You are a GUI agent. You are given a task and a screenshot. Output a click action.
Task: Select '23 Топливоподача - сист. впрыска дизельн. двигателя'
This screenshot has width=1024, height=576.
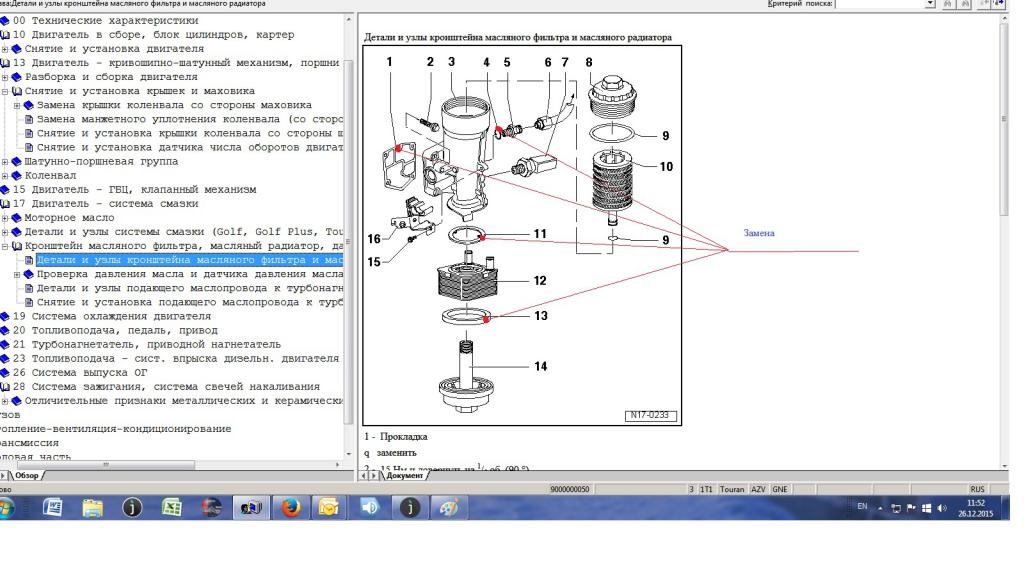[176, 359]
